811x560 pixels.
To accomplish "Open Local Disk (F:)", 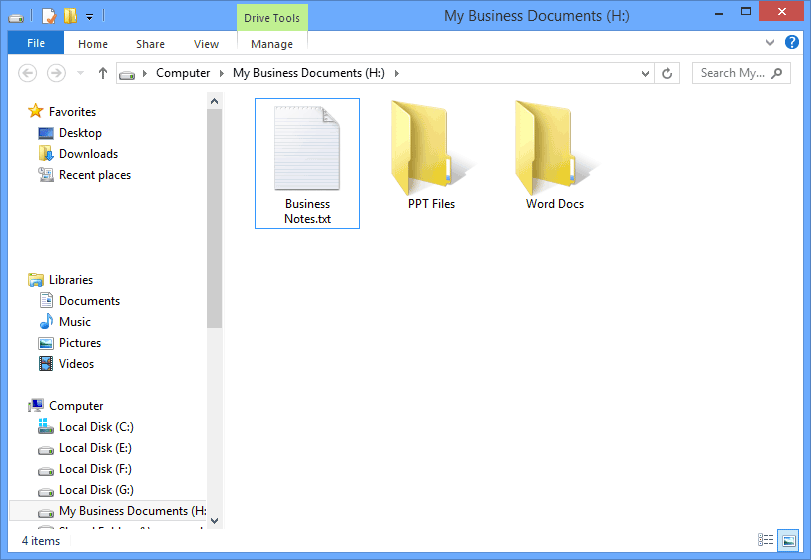I will pos(95,469).
